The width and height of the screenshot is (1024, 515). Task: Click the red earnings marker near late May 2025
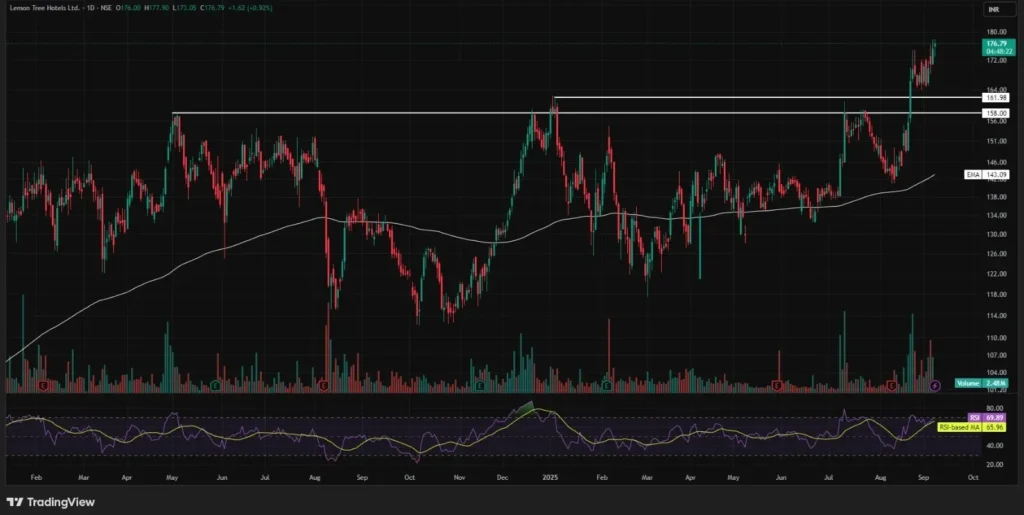pyautogui.click(x=777, y=385)
